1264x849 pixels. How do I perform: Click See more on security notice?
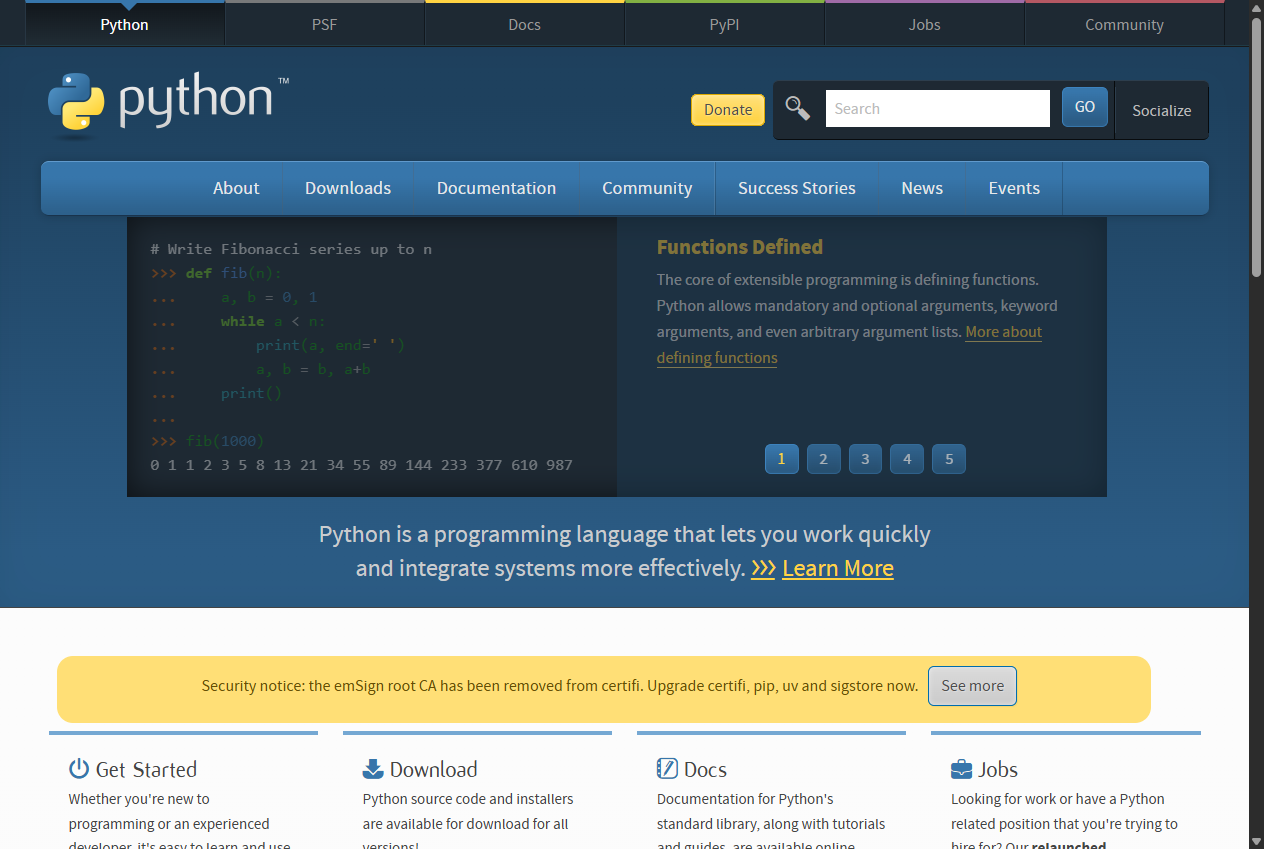[972, 686]
